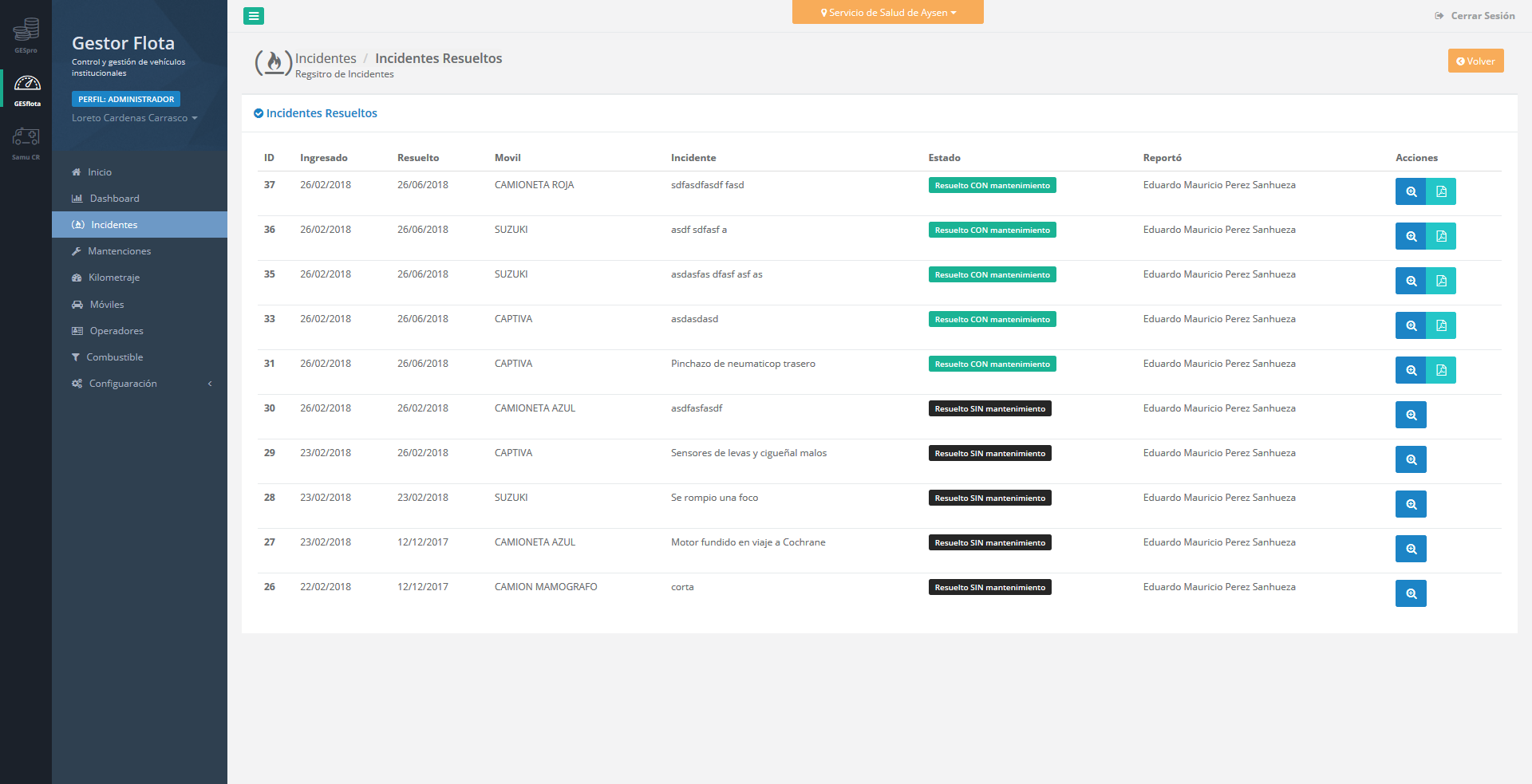Open PDF document for incident 31
Viewport: 1532px width, 784px height.
click(1441, 370)
